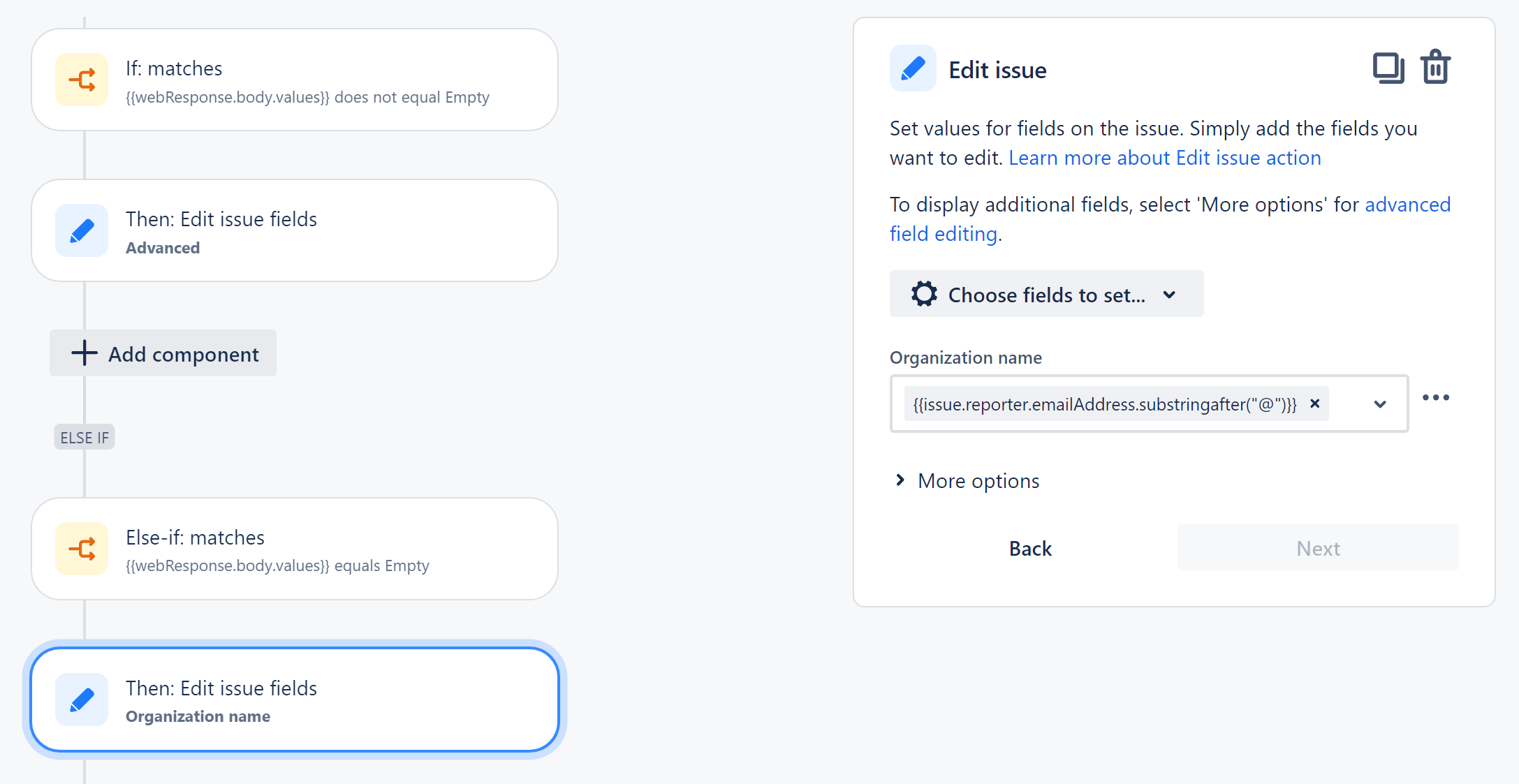Open Learn more about Edit issue action link

point(1164,158)
